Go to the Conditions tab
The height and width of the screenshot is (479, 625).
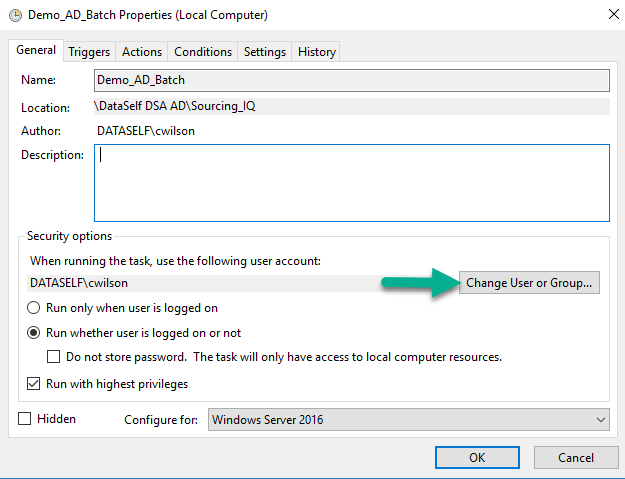tap(203, 52)
